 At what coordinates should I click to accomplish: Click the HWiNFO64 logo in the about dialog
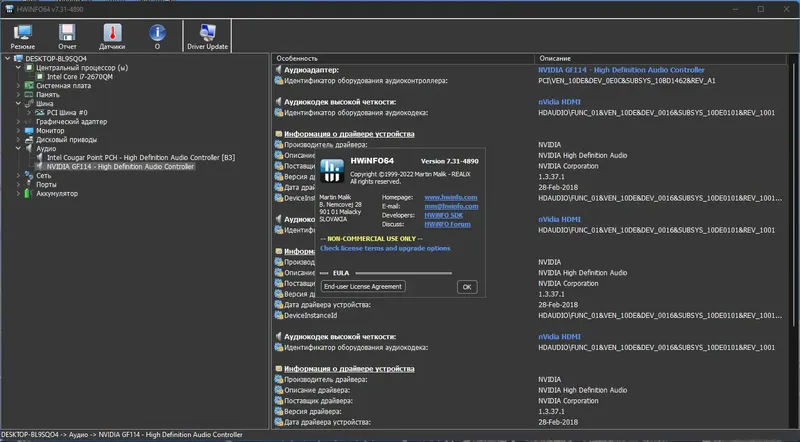coord(332,170)
